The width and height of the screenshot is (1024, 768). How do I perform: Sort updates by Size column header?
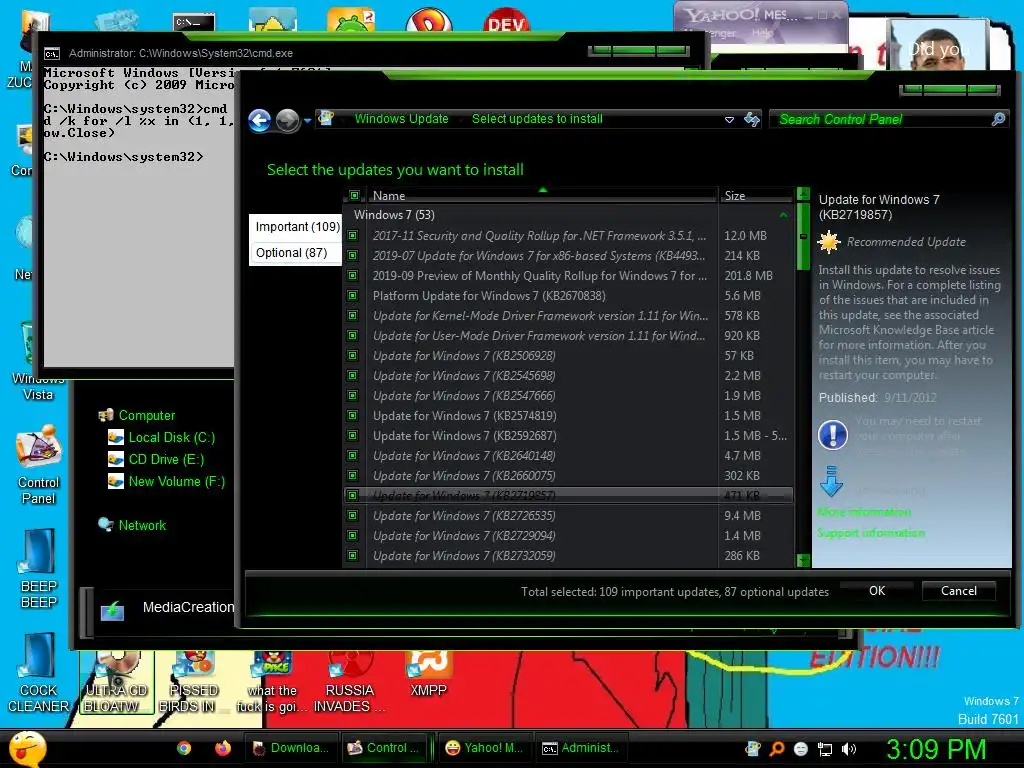(756, 195)
